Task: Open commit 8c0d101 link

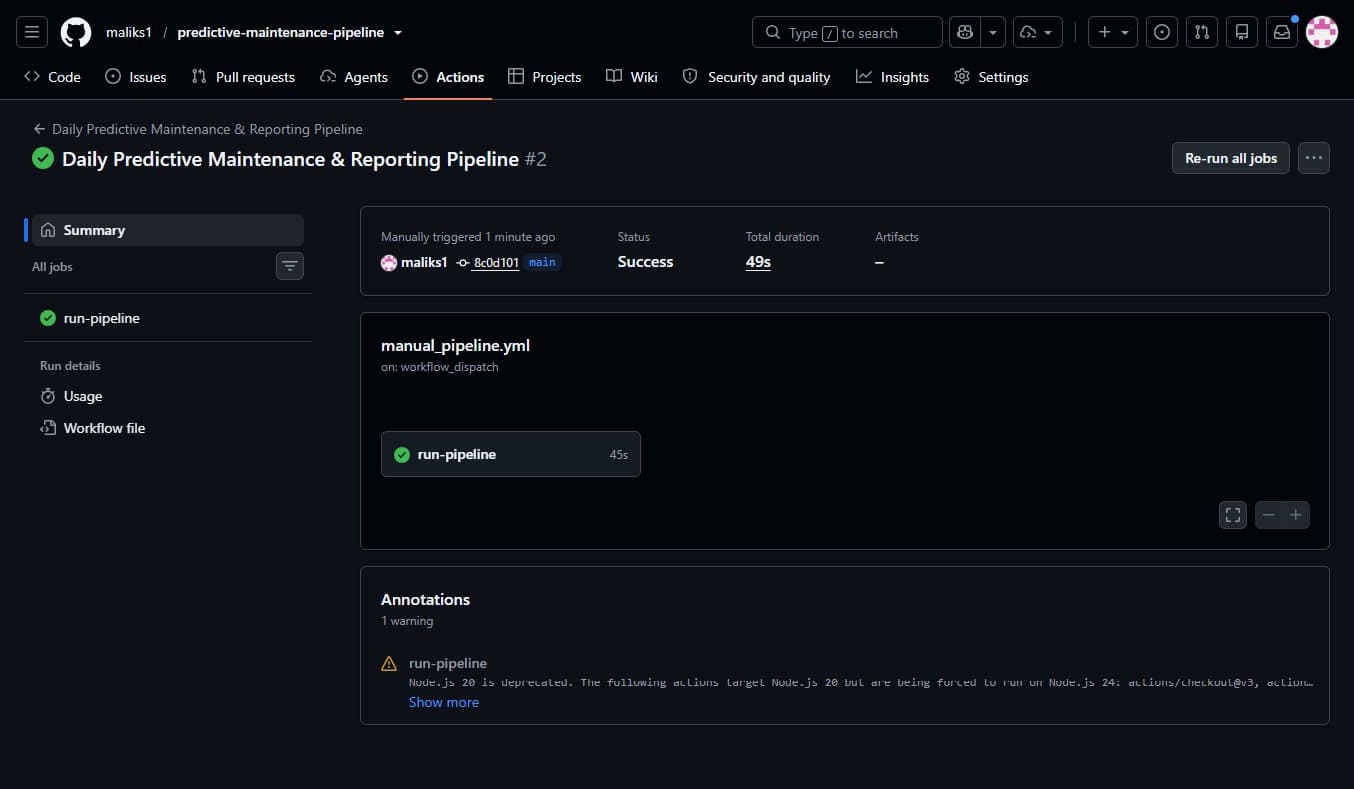Action: pos(496,263)
